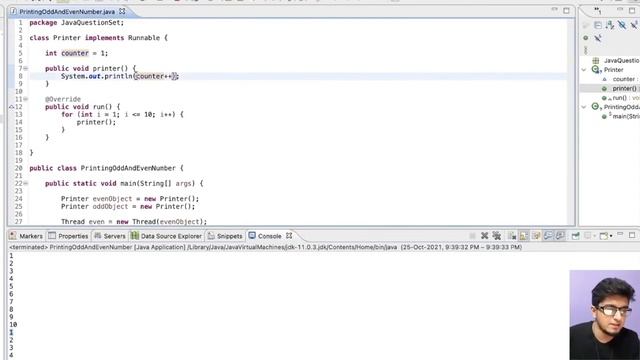The width and height of the screenshot is (640, 360).
Task: Click line number 18 in editor gutter
Action: [x=19, y=153]
